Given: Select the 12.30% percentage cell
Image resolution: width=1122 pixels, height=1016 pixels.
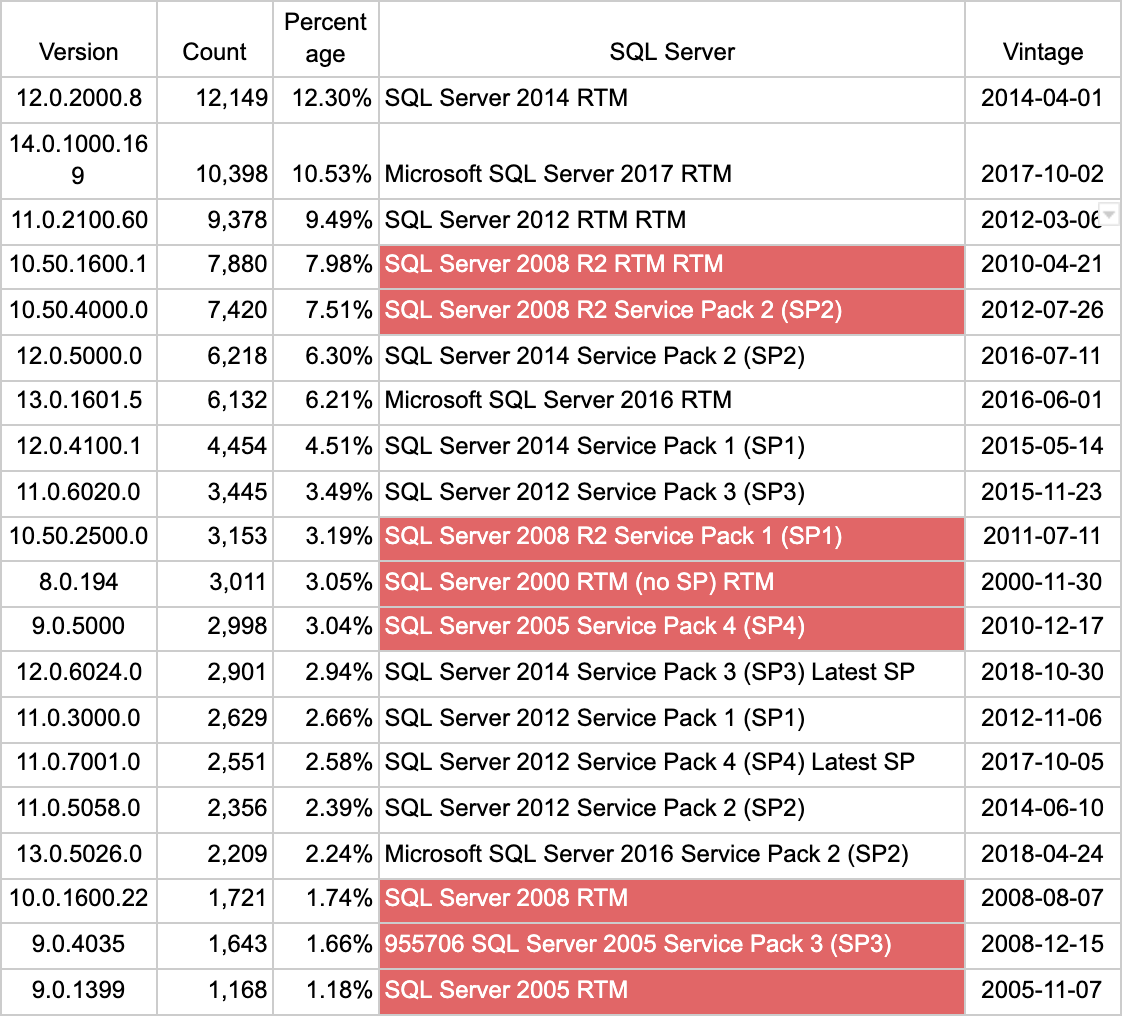Looking at the screenshot, I should tap(325, 98).
